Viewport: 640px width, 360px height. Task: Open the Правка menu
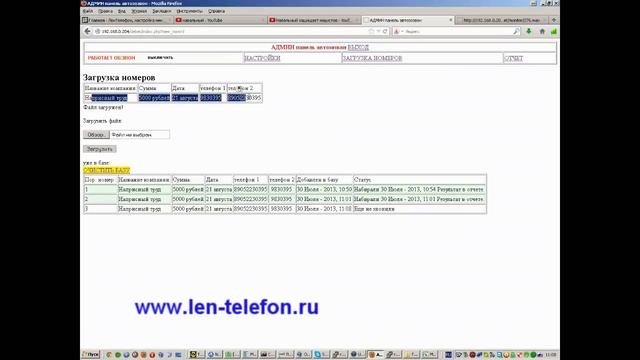click(105, 11)
